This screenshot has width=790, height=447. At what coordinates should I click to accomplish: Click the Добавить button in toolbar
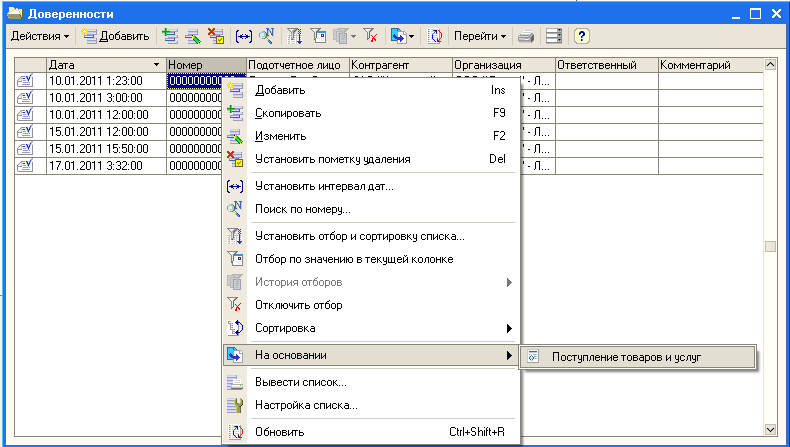(115, 36)
